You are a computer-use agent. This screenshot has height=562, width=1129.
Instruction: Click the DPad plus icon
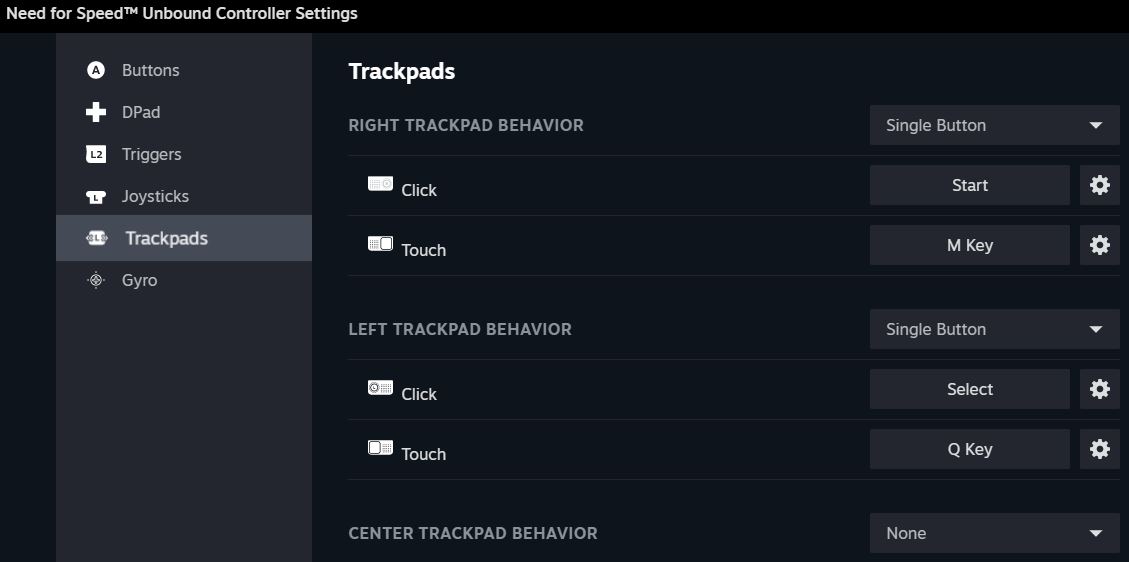(96, 112)
